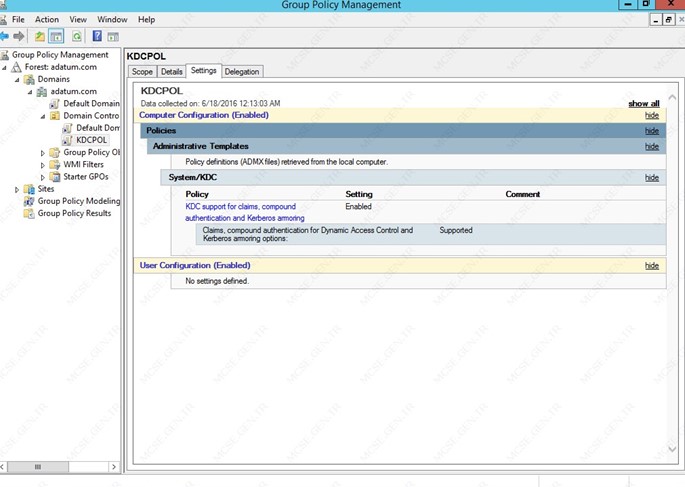Select the KDCPOL tree item

[x=91, y=140]
